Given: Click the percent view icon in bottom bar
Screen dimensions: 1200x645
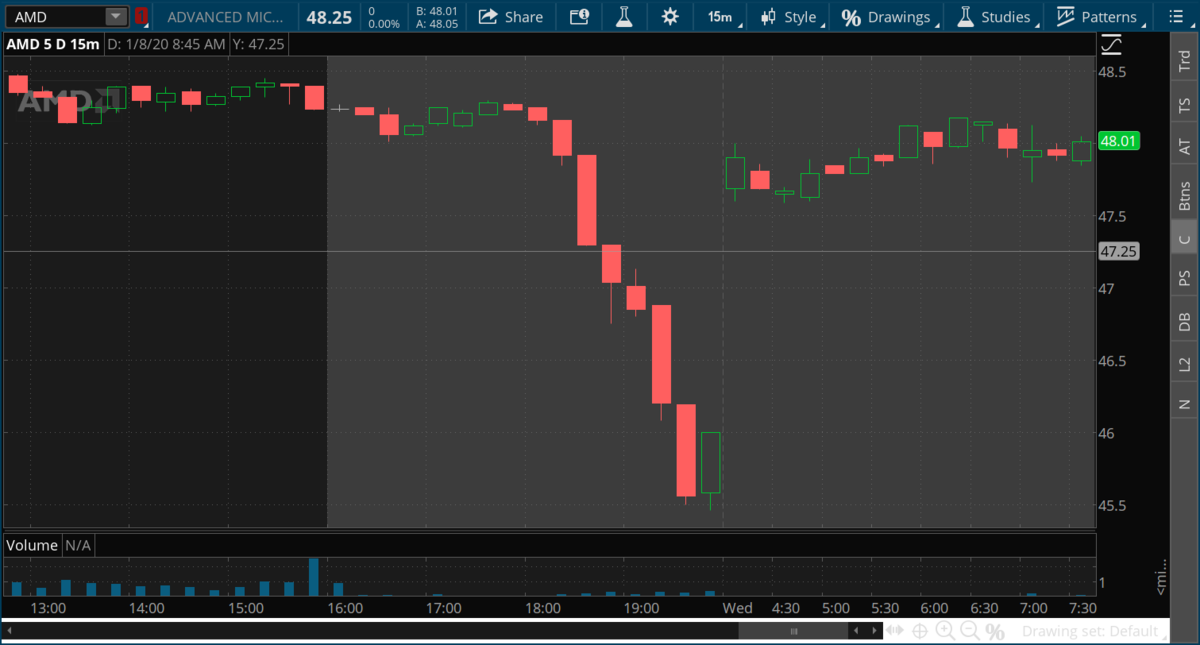Looking at the screenshot, I should (x=994, y=631).
